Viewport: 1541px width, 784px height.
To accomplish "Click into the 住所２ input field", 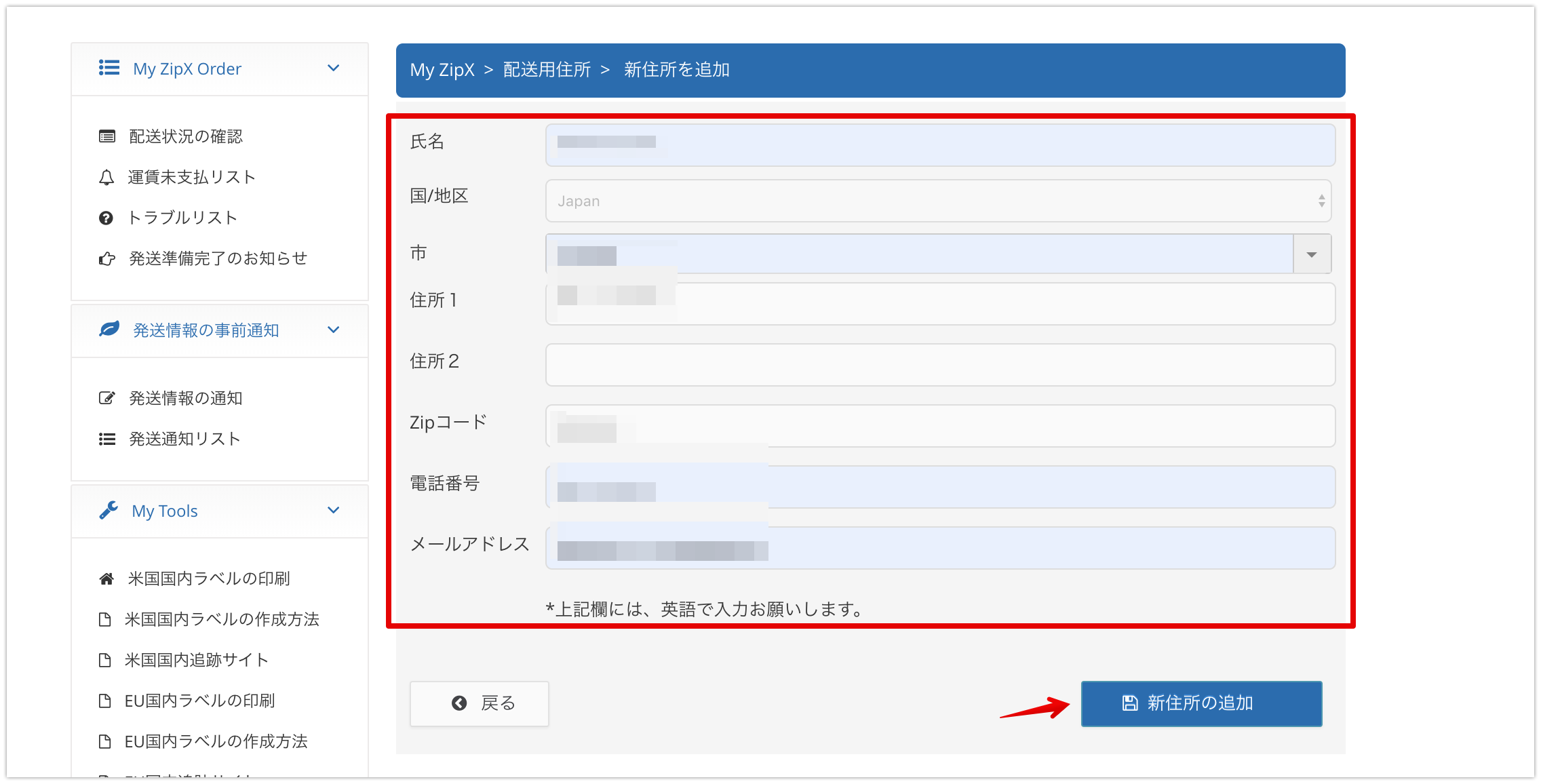I will click(x=940, y=365).
